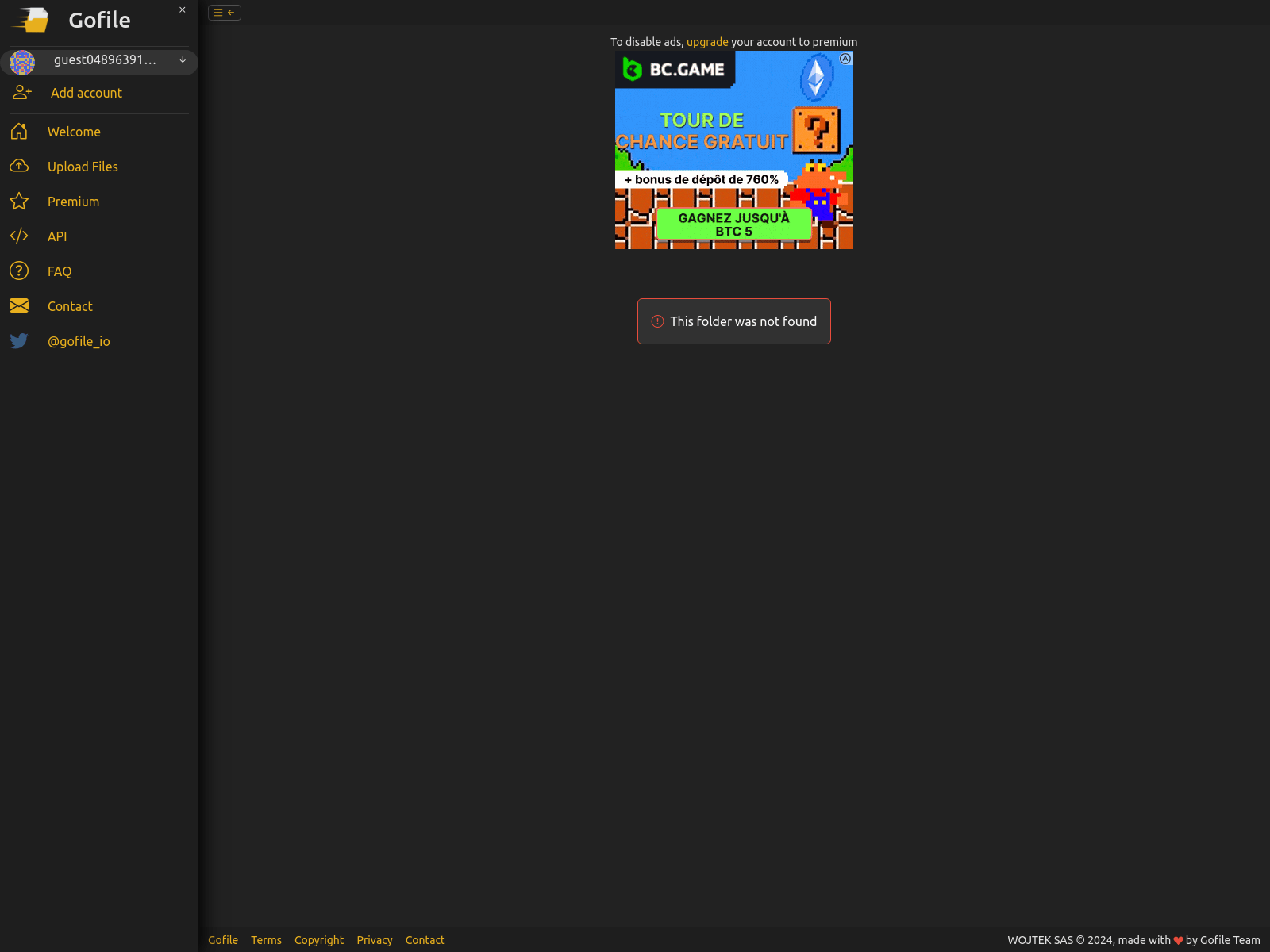1270x952 pixels.
Task: Open the Terms footer link
Action: (266, 940)
